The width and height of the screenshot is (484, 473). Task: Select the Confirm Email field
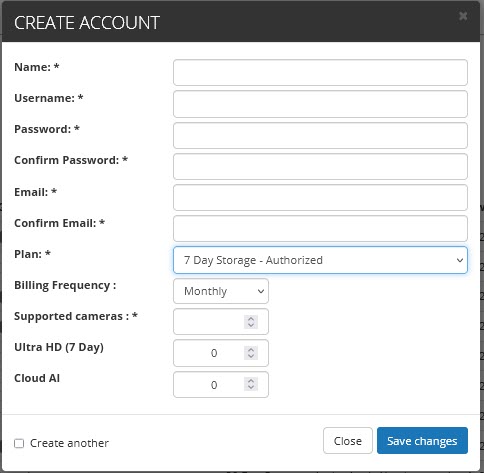(x=320, y=228)
